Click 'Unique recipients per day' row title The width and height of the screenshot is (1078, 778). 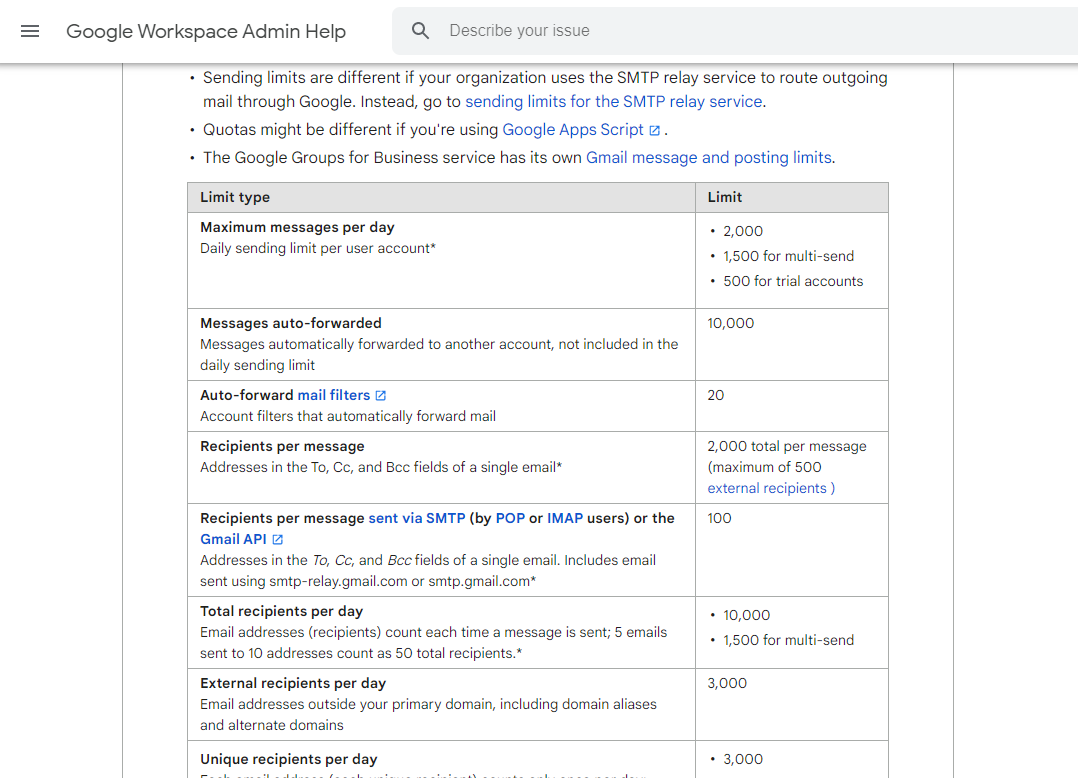[x=289, y=759]
